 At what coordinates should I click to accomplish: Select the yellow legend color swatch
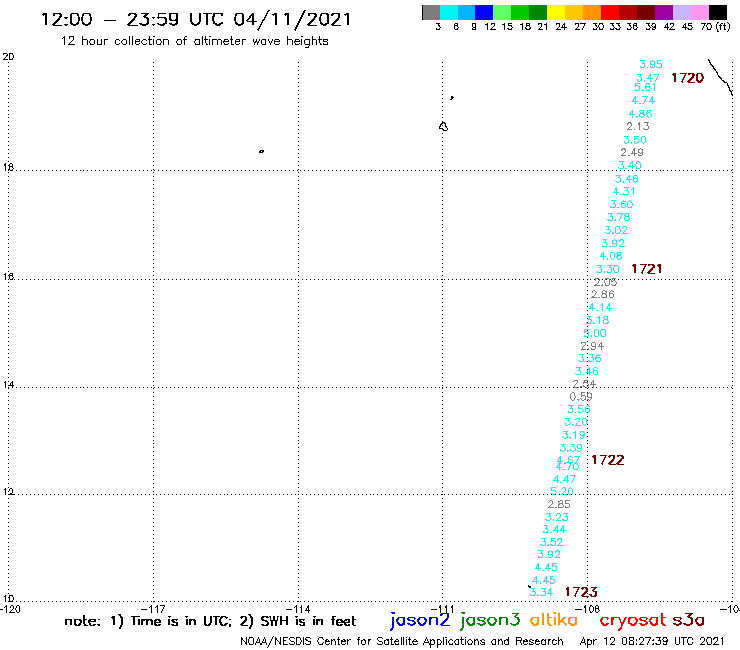(x=556, y=12)
